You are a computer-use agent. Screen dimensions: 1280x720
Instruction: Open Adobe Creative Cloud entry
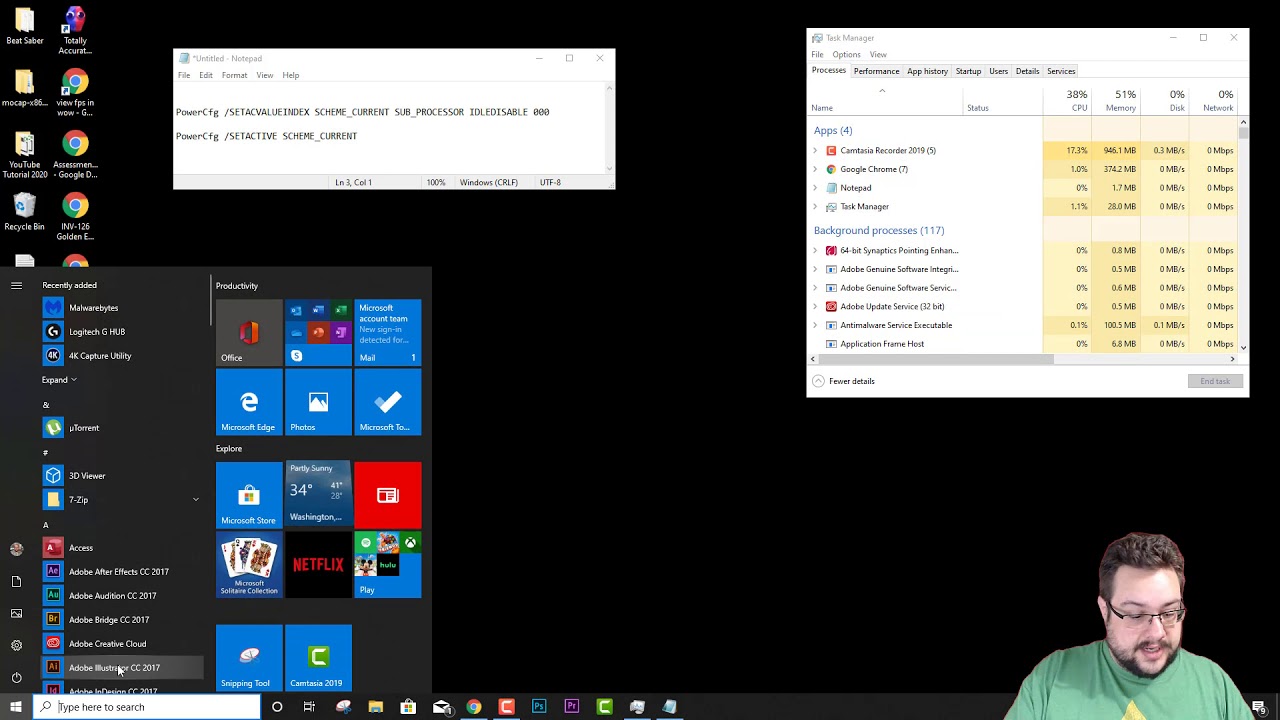(122, 644)
